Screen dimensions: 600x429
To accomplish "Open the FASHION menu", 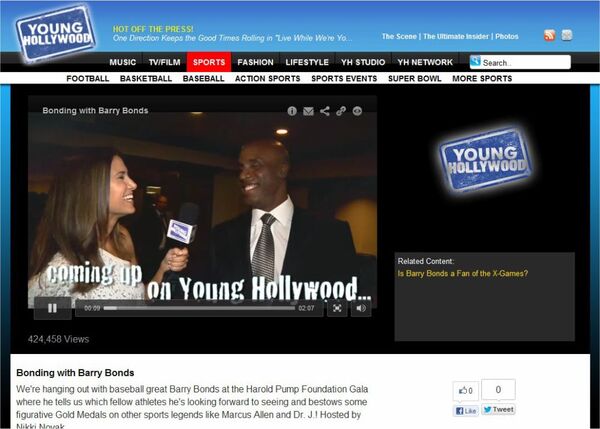I will (255, 62).
